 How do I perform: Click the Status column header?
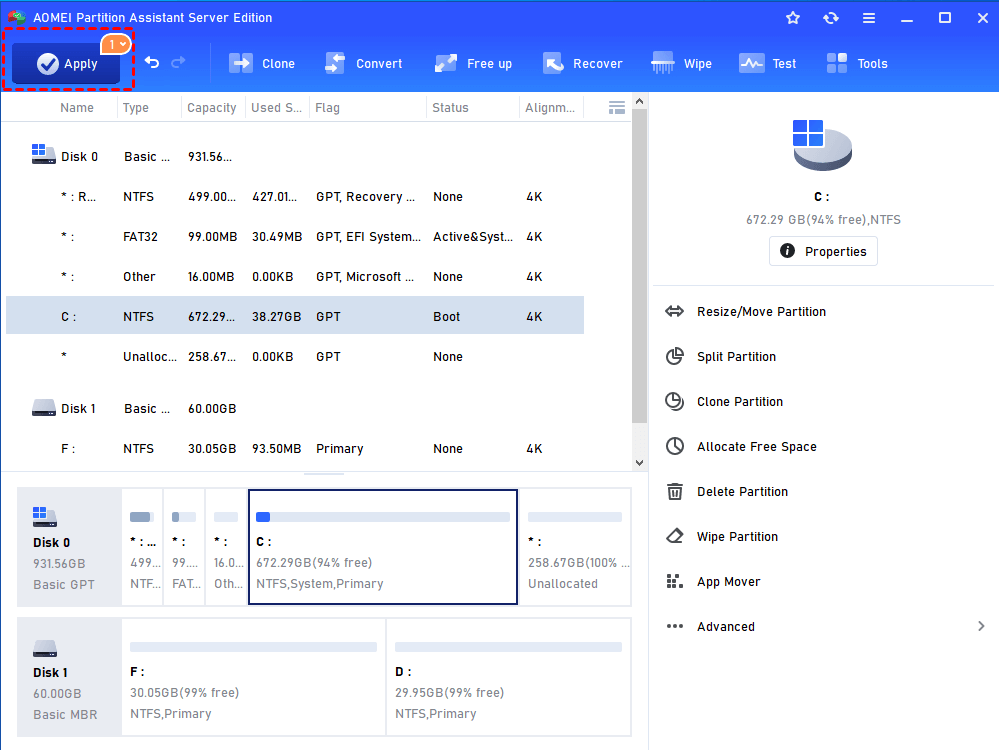click(x=450, y=108)
